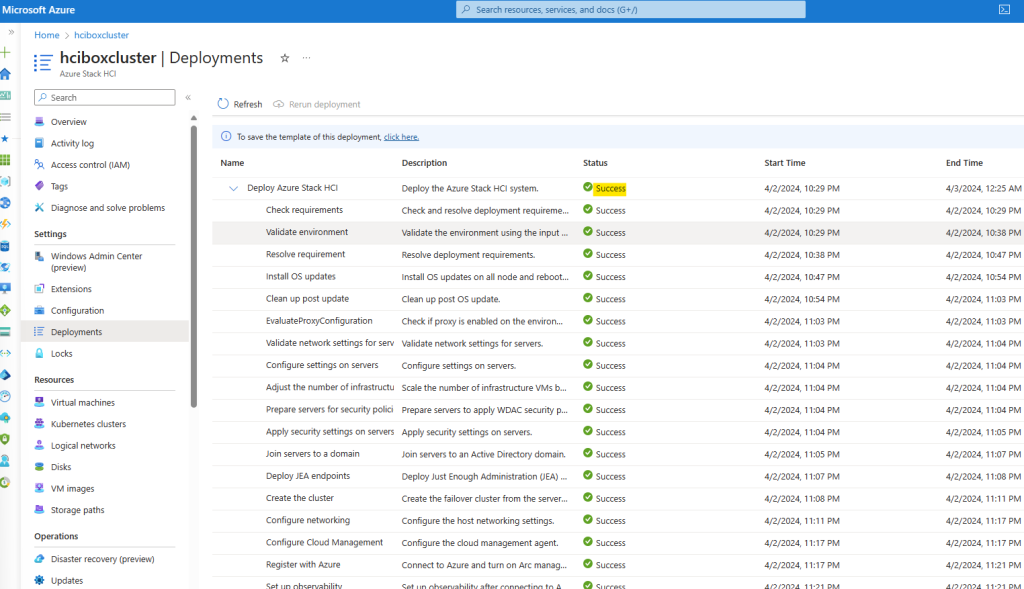Click the End Time column header
The image size is (1024, 589).
point(964,163)
